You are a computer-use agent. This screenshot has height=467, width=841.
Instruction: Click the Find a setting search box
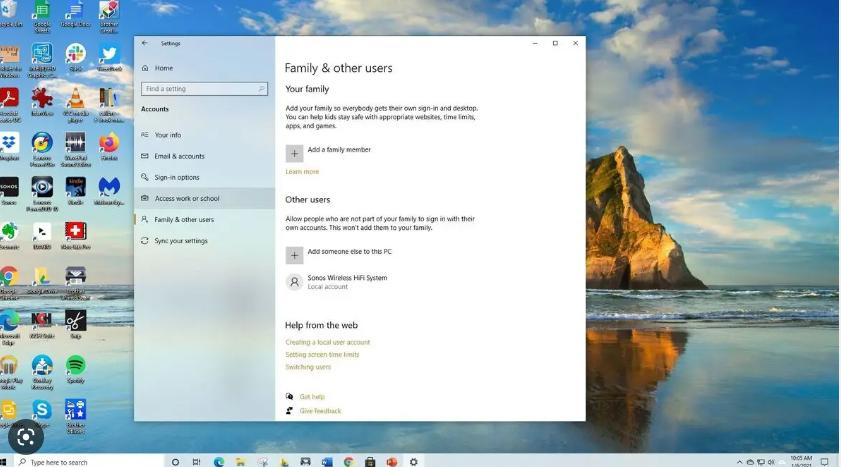pyautogui.click(x=204, y=89)
